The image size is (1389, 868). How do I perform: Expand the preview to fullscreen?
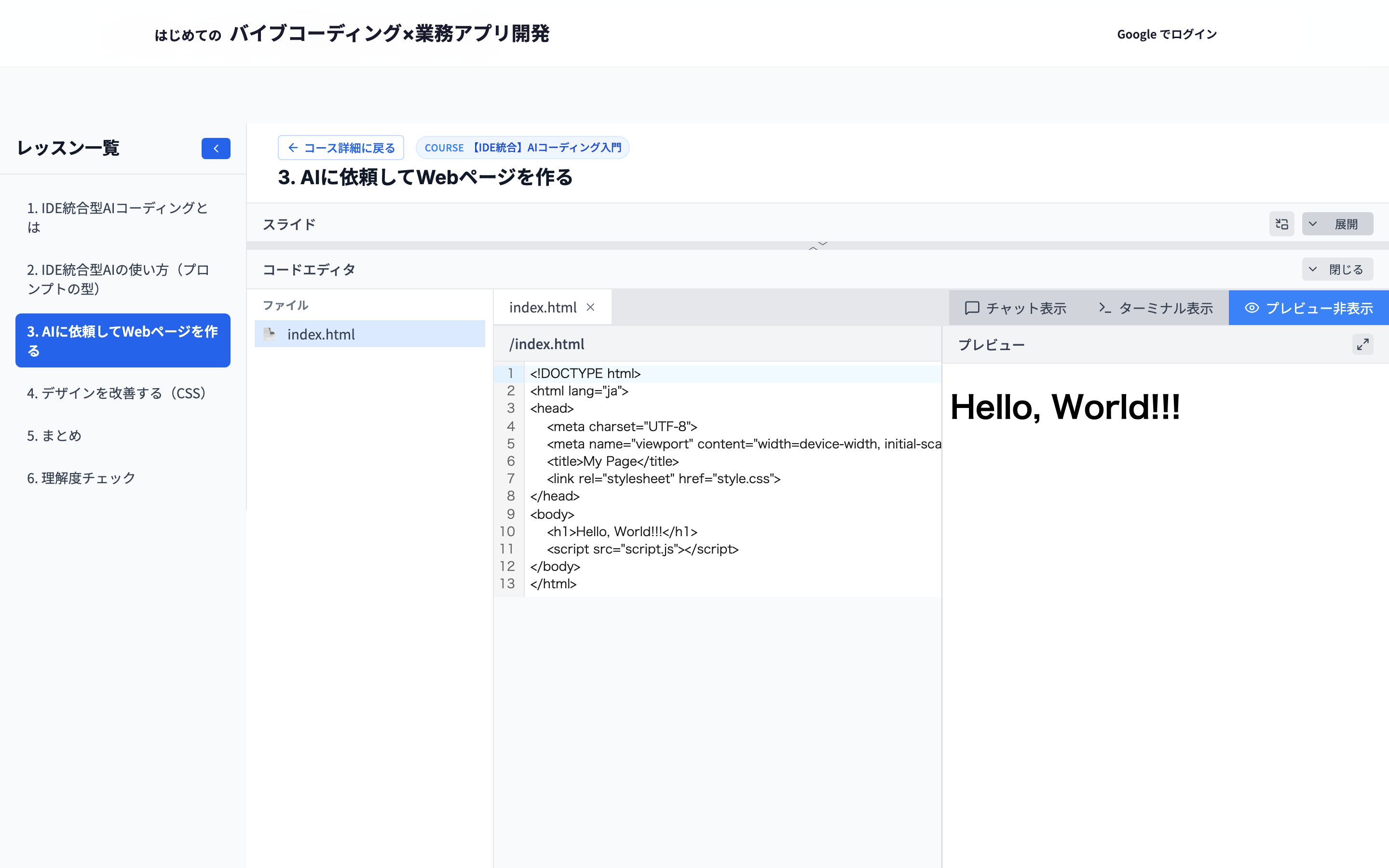coord(1362,344)
